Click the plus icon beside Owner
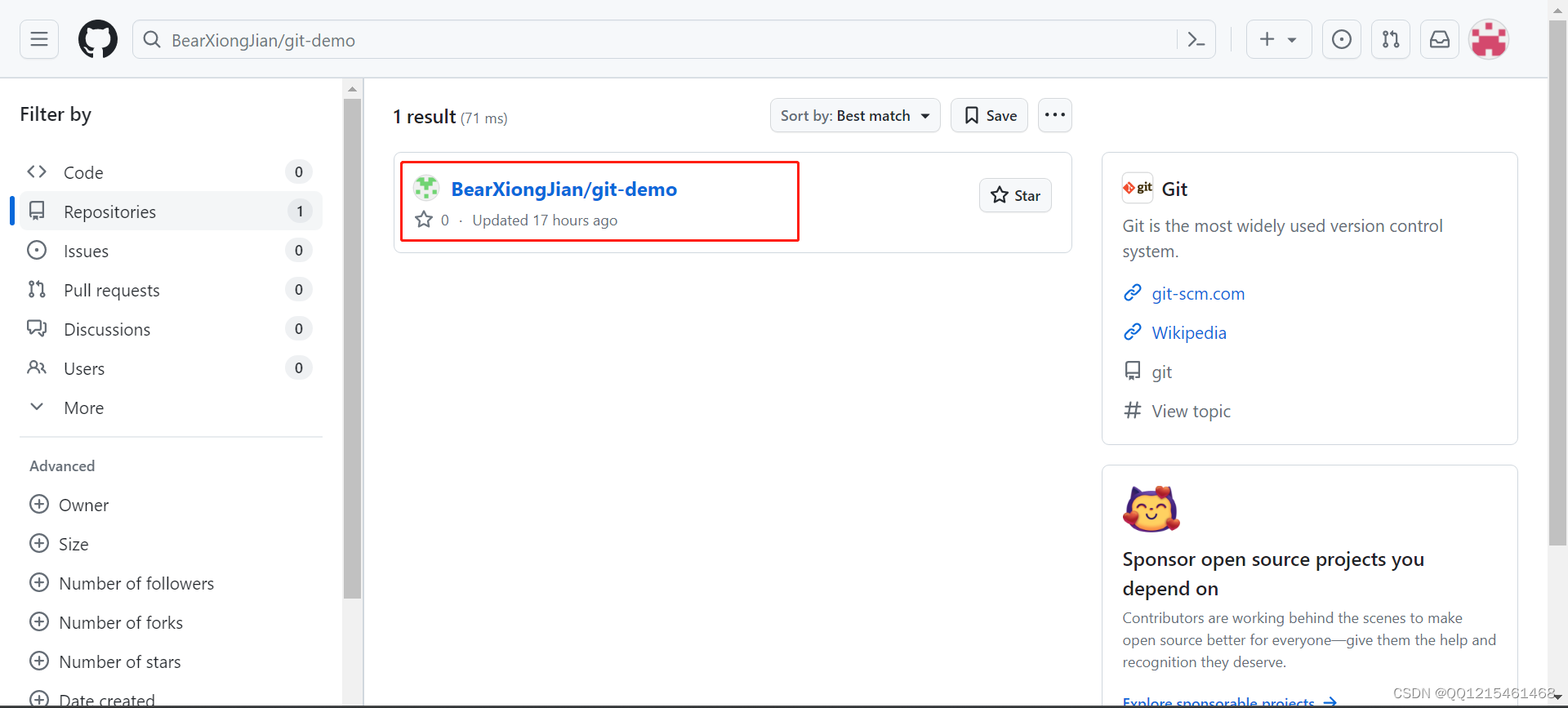Viewport: 1568px width, 708px height. point(39,504)
